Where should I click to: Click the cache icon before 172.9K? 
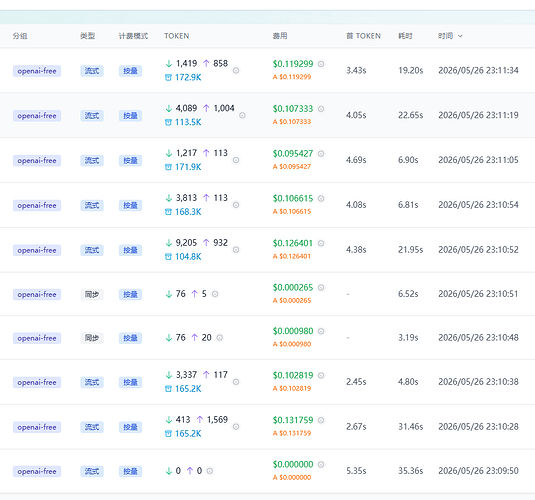tap(168, 77)
